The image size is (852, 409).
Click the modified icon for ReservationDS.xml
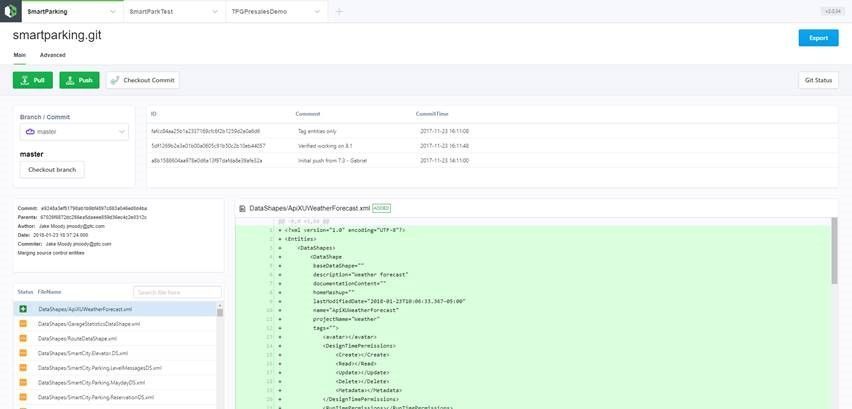pos(23,397)
